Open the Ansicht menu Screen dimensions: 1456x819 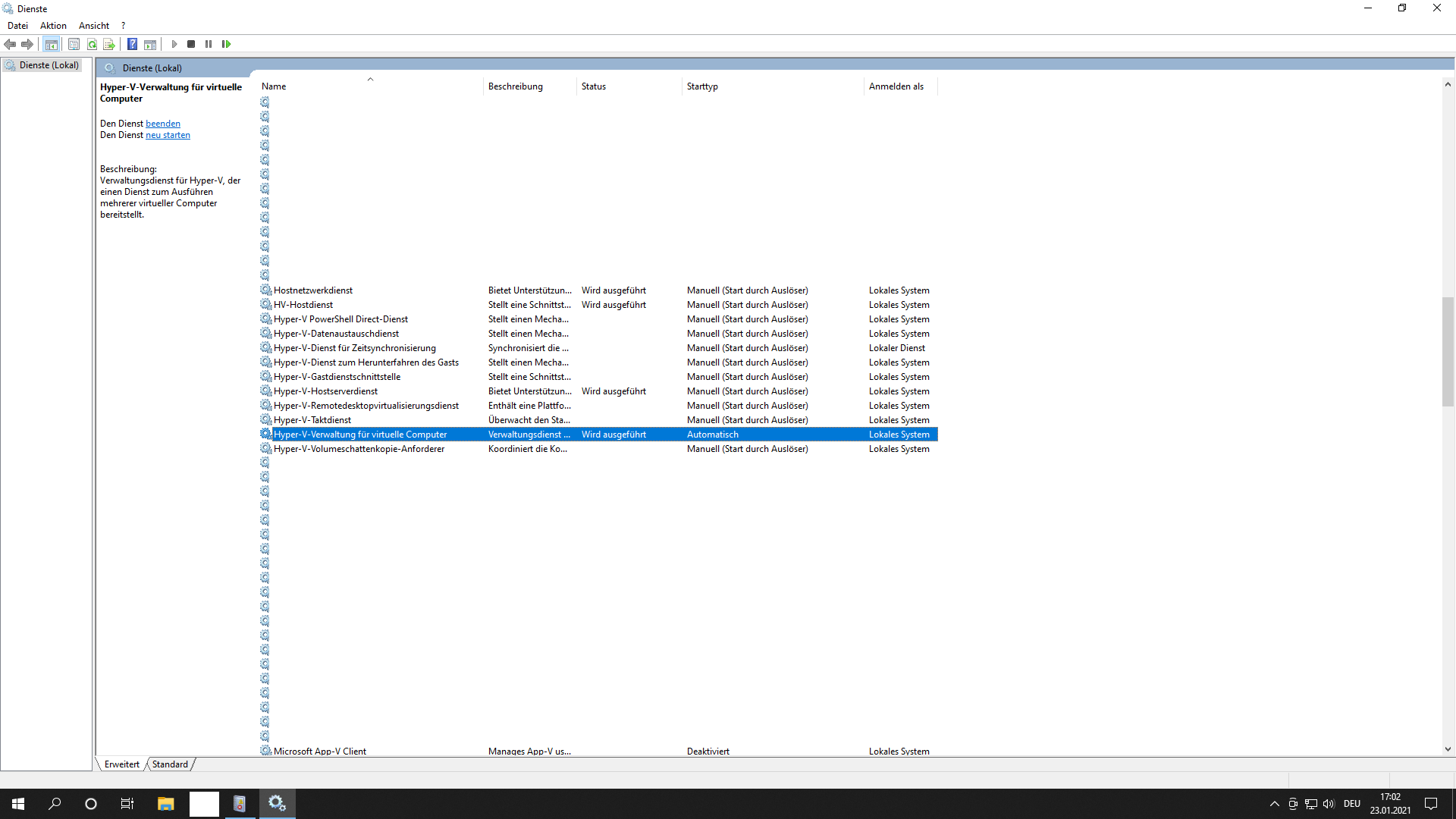94,26
